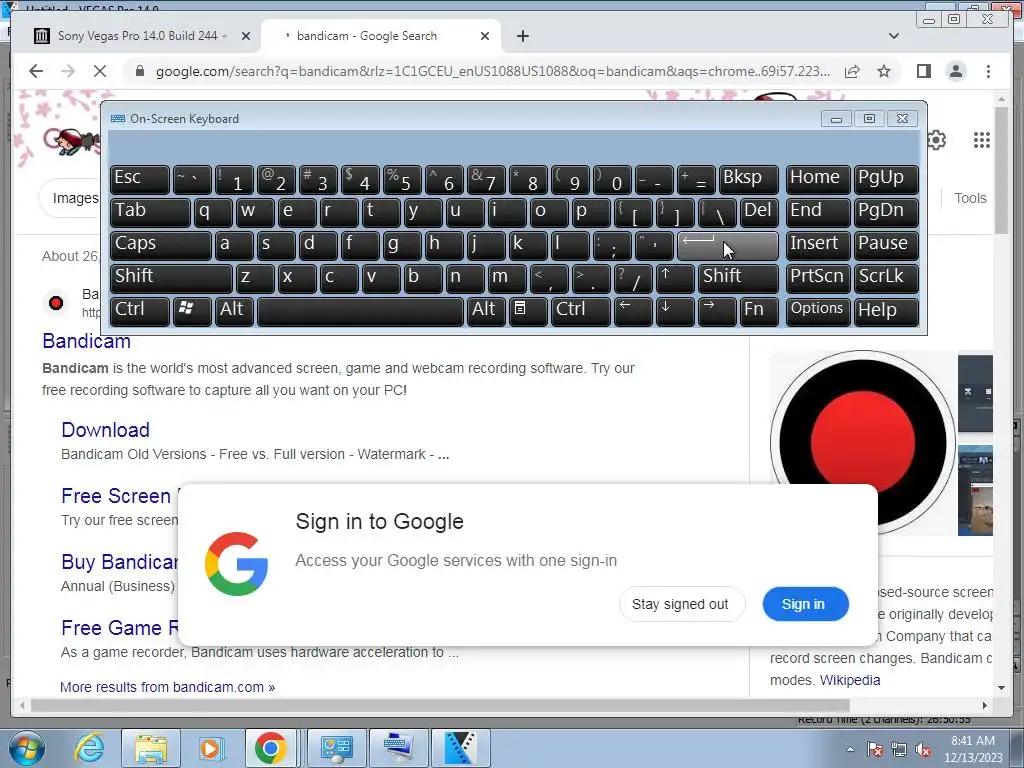The width and height of the screenshot is (1024, 768).
Task: Open Google apps grid
Action: click(981, 140)
